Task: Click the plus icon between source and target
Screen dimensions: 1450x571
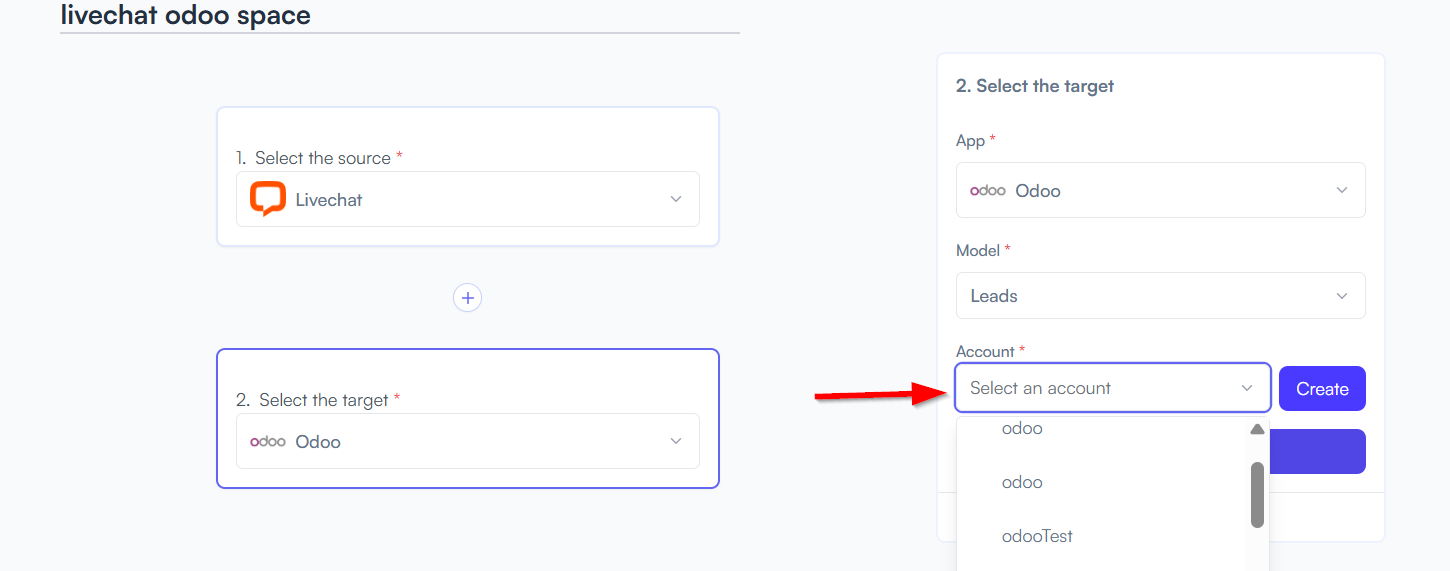Action: [467, 297]
